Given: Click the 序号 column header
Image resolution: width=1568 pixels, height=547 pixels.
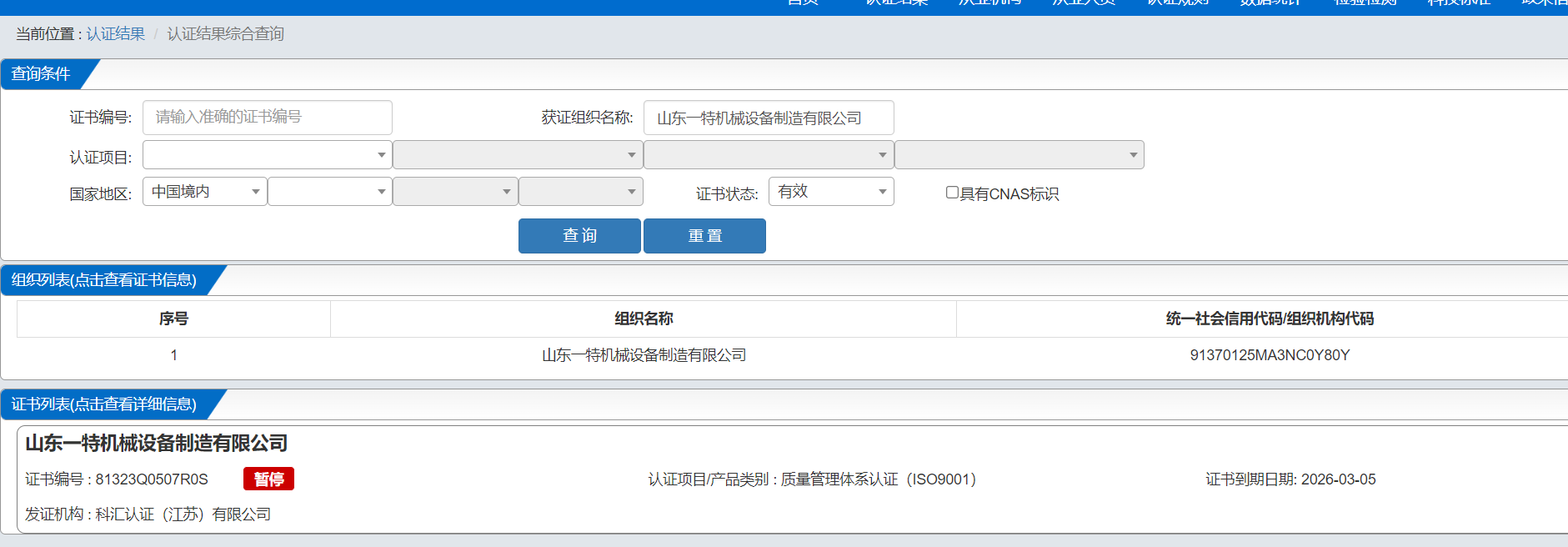Looking at the screenshot, I should click(x=173, y=319).
